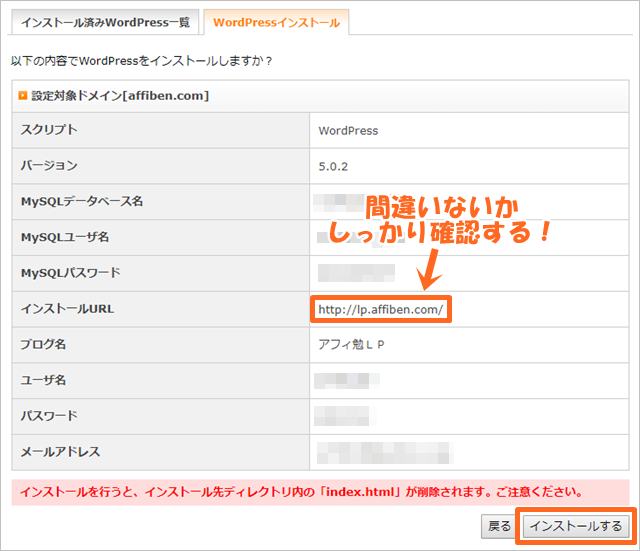Select the WordPress script value cell
Screen dimensions: 640x551
[x=348, y=131]
